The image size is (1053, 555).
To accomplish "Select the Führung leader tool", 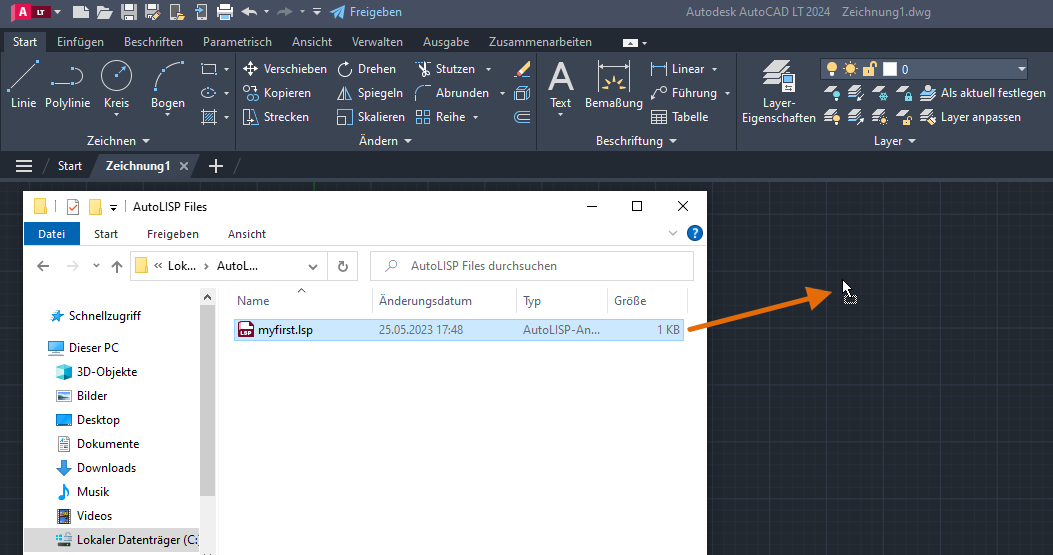I will point(684,93).
